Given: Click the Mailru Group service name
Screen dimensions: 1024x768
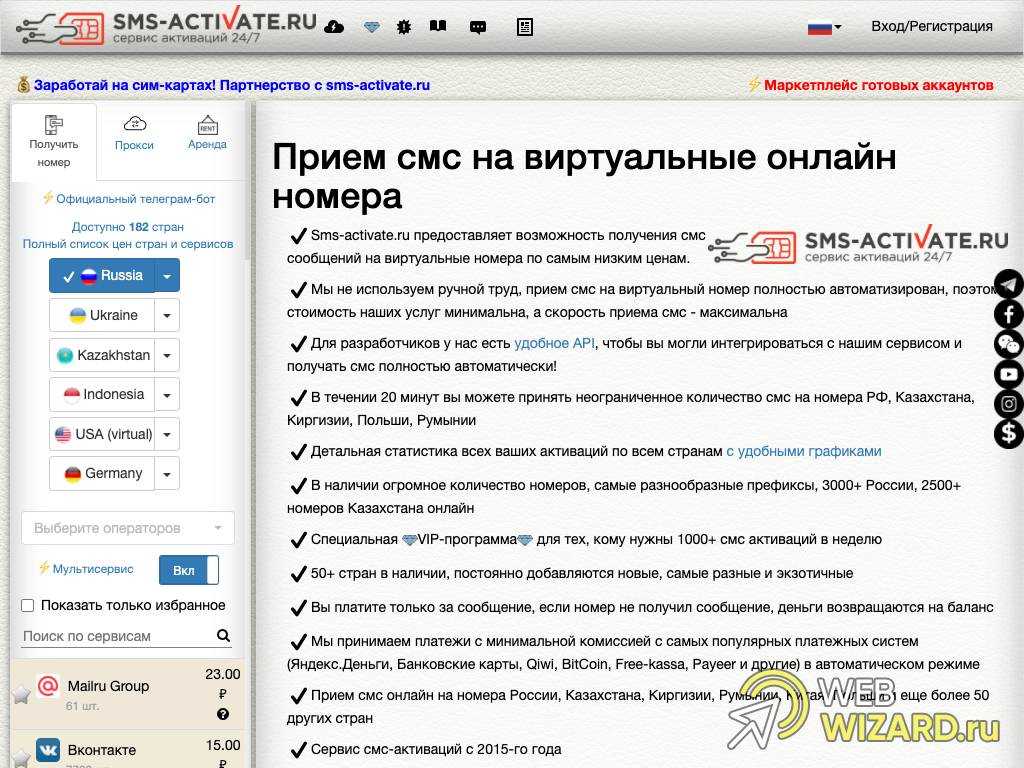Looking at the screenshot, I should (108, 686).
